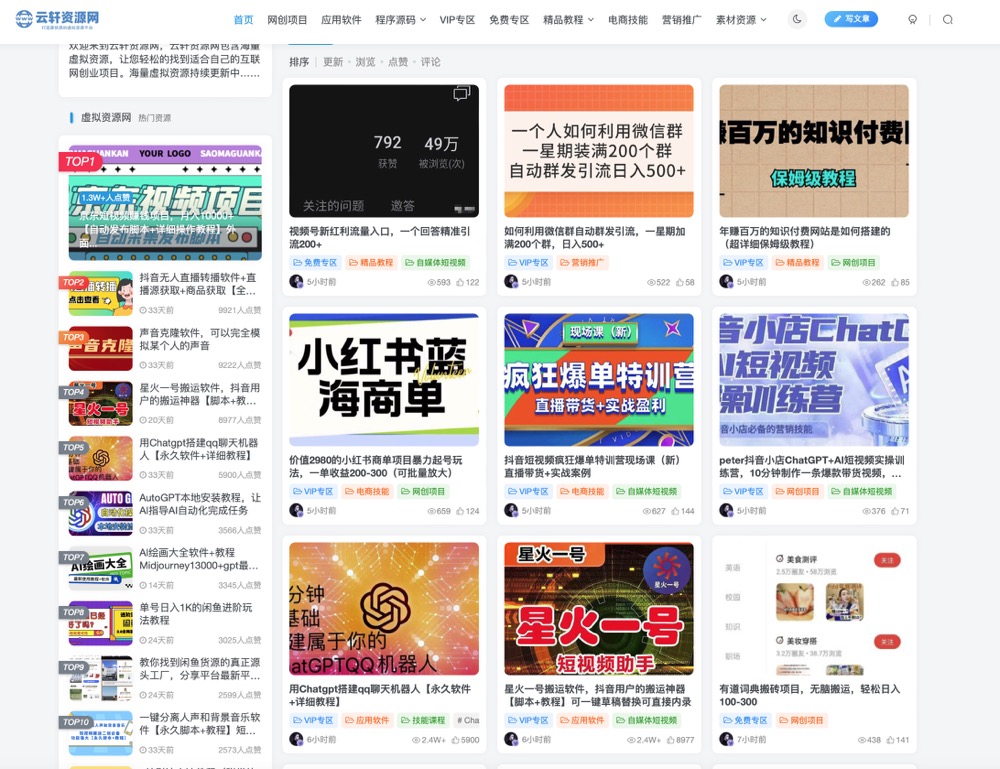Open 网创项目 nav item
Viewport: 1000px width, 769px height.
tap(287, 20)
